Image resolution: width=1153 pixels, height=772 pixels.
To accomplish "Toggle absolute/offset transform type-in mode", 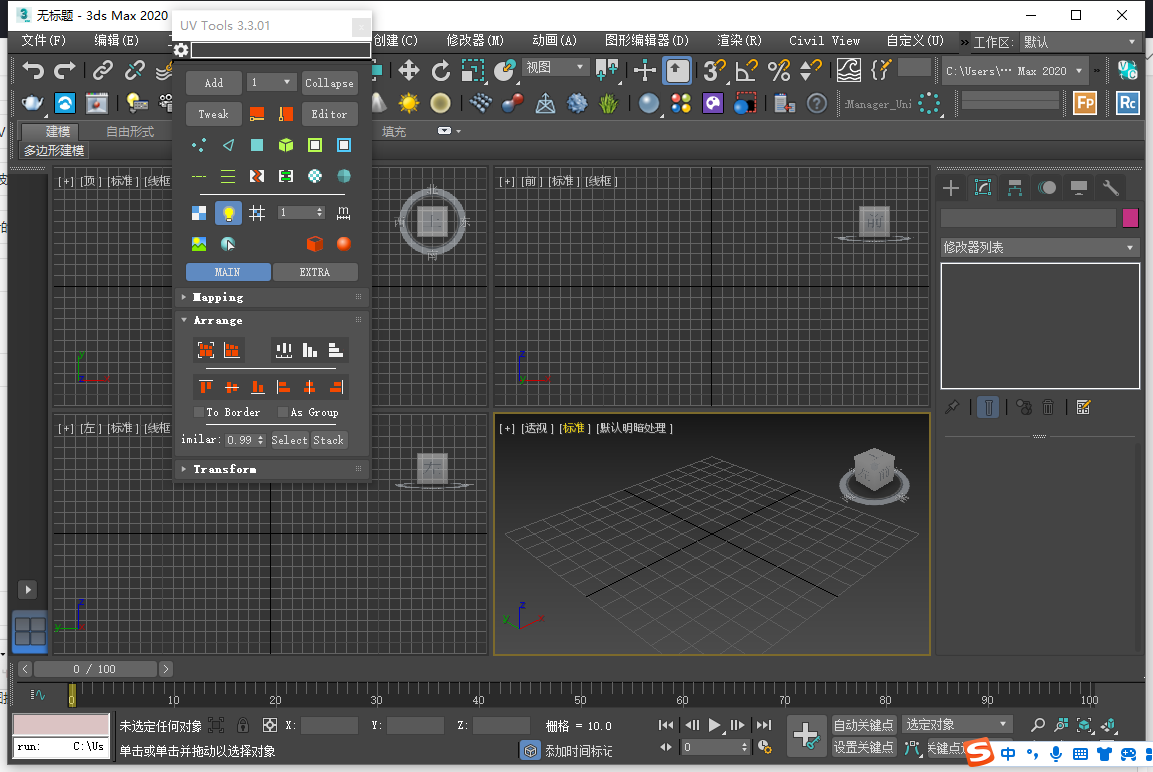I will click(x=270, y=726).
